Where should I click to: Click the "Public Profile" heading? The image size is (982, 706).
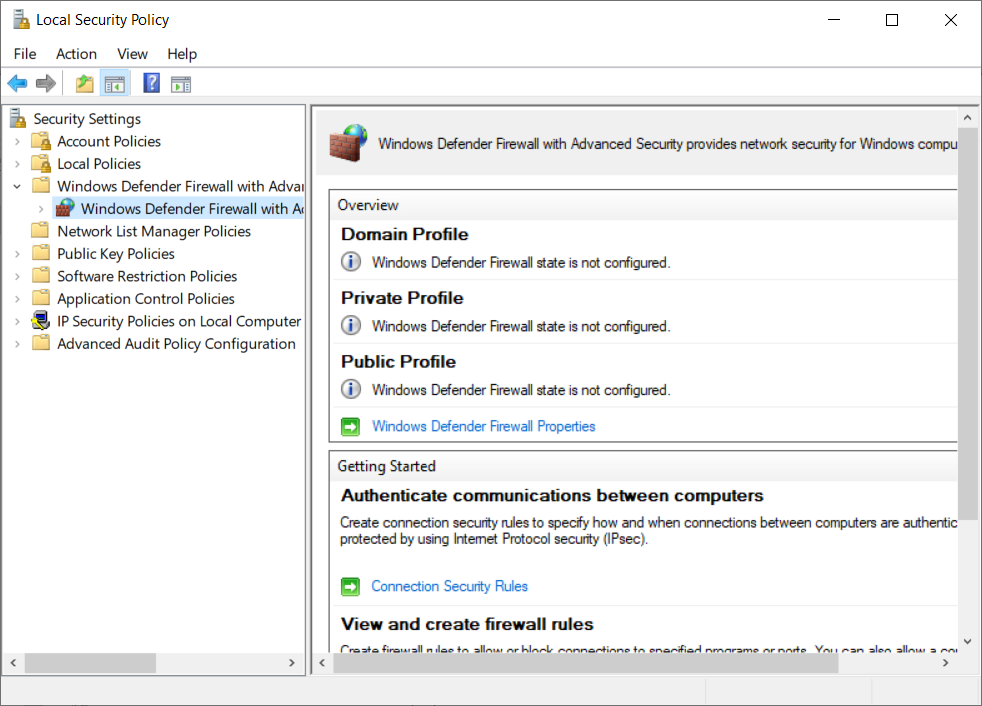(x=398, y=362)
